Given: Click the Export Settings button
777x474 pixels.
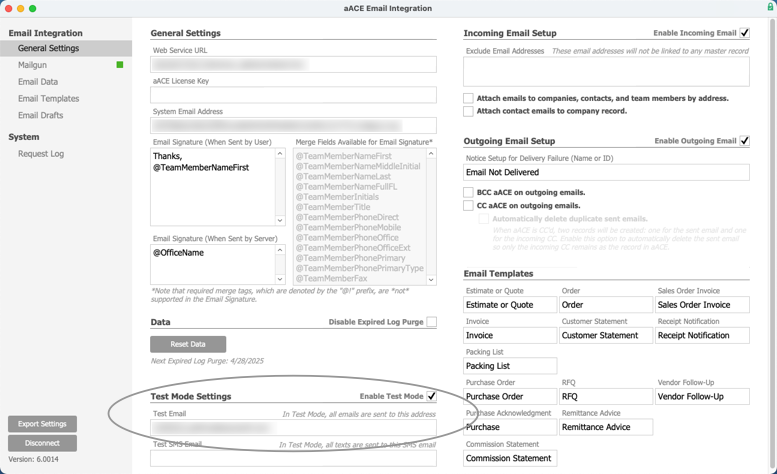Looking at the screenshot, I should (42, 424).
